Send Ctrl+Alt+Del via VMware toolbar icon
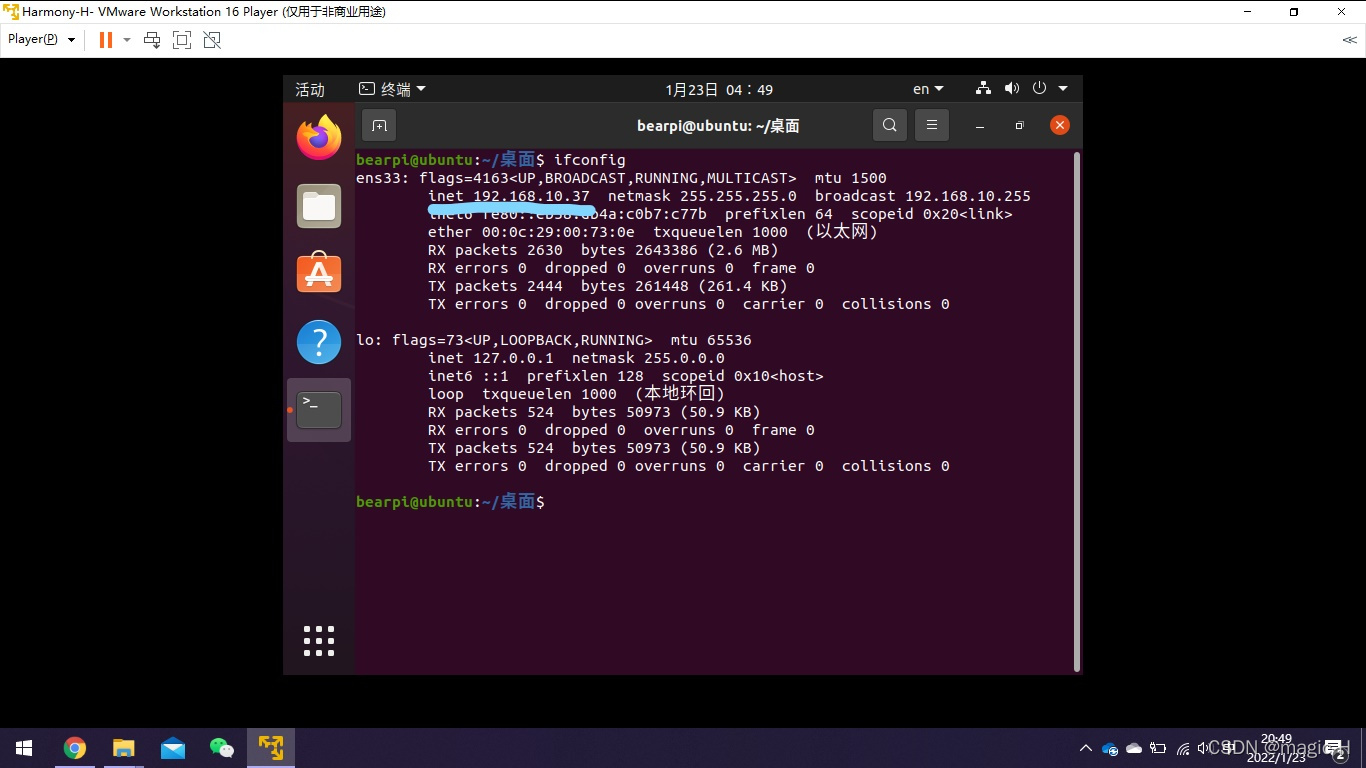The width and height of the screenshot is (1366, 768). coord(151,40)
